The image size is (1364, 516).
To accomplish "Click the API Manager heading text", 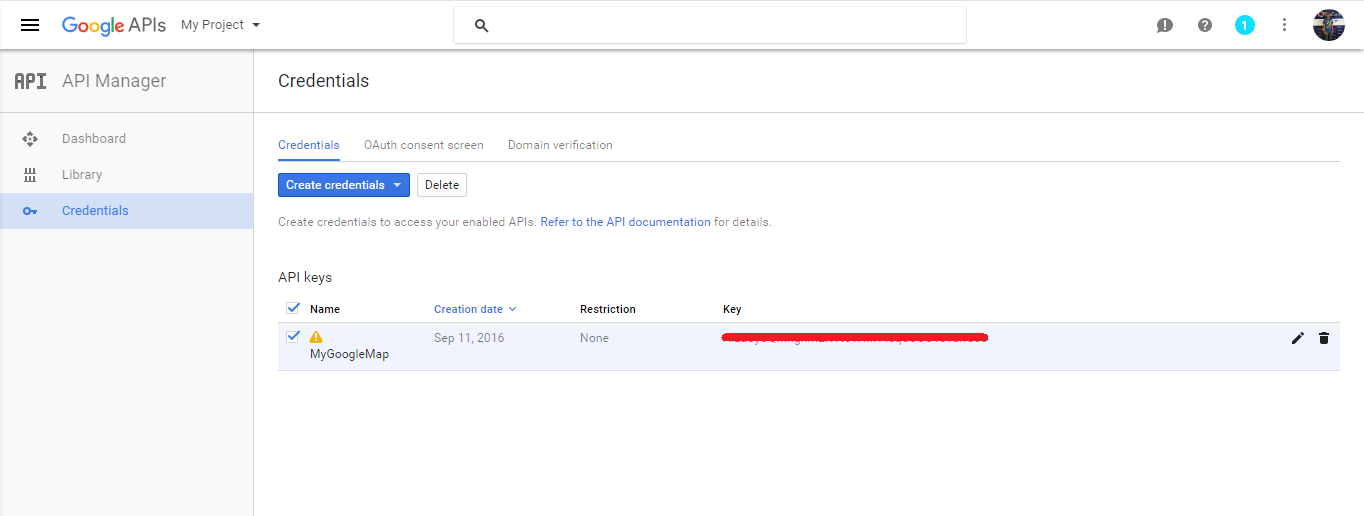I will [114, 81].
